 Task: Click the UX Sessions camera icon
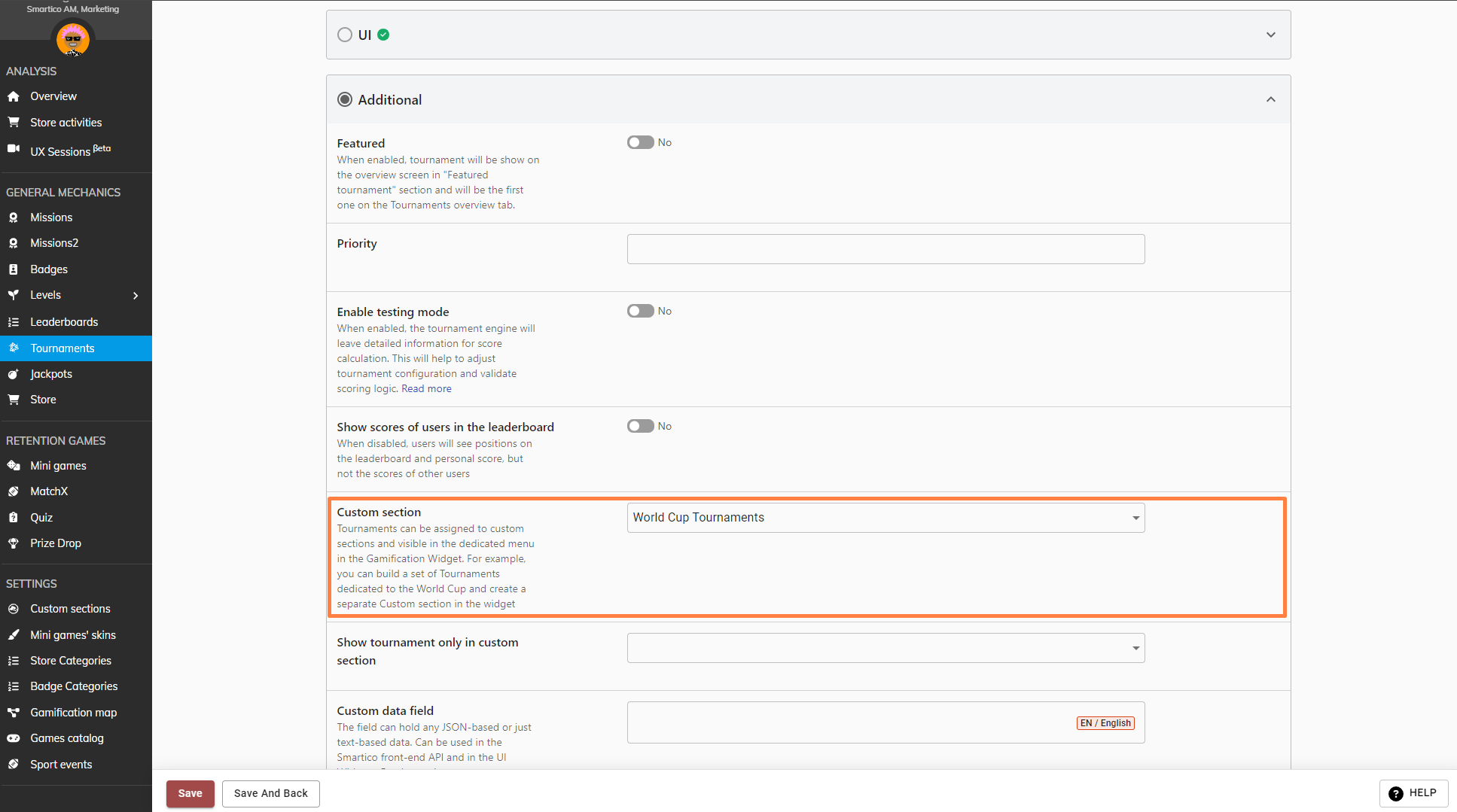coord(14,149)
